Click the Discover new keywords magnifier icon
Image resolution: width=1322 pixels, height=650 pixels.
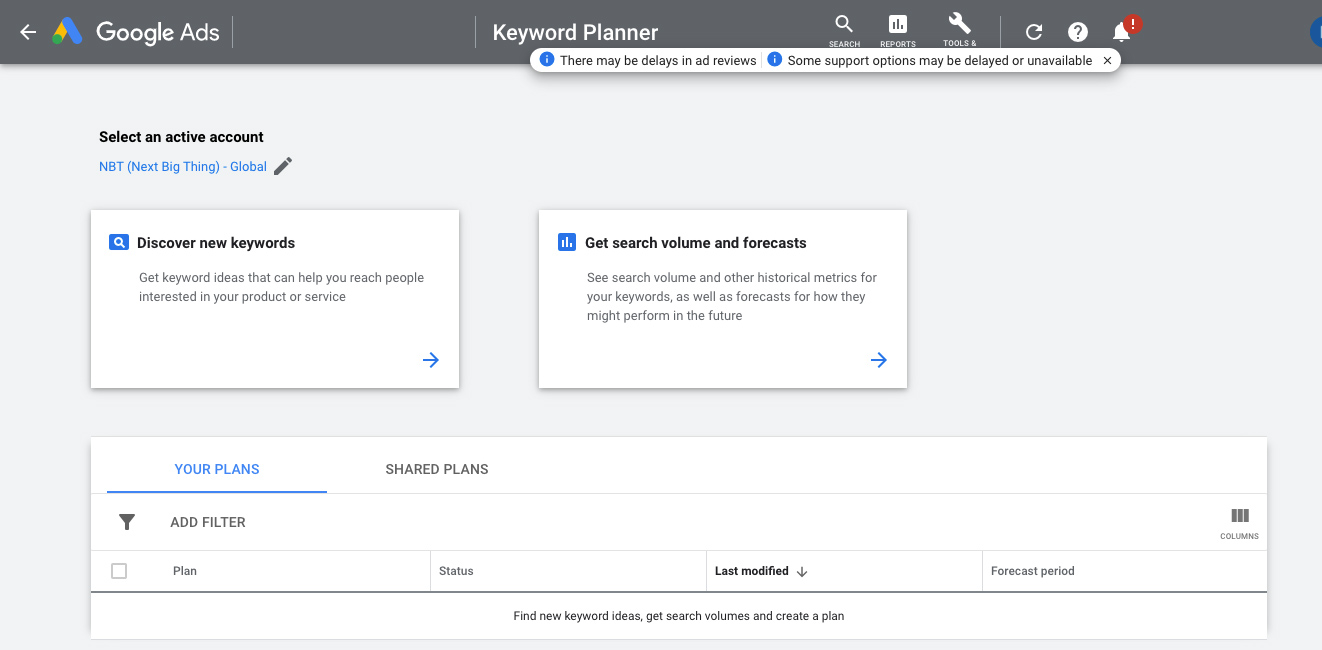[x=119, y=242]
